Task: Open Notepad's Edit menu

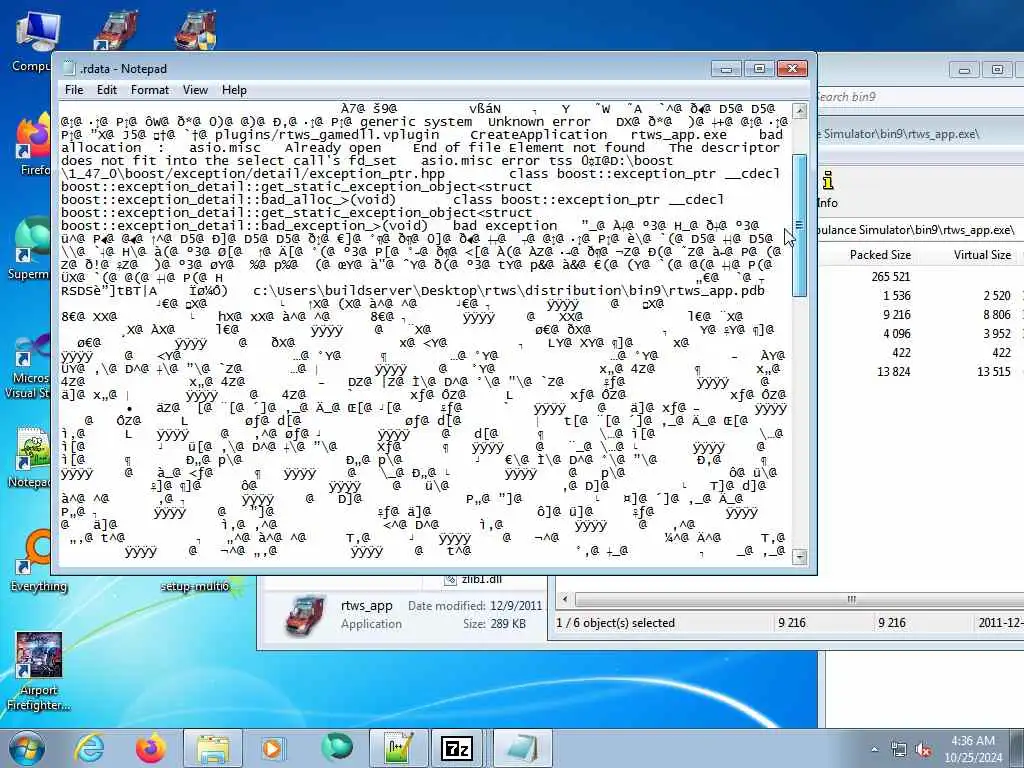Action: 106,89
